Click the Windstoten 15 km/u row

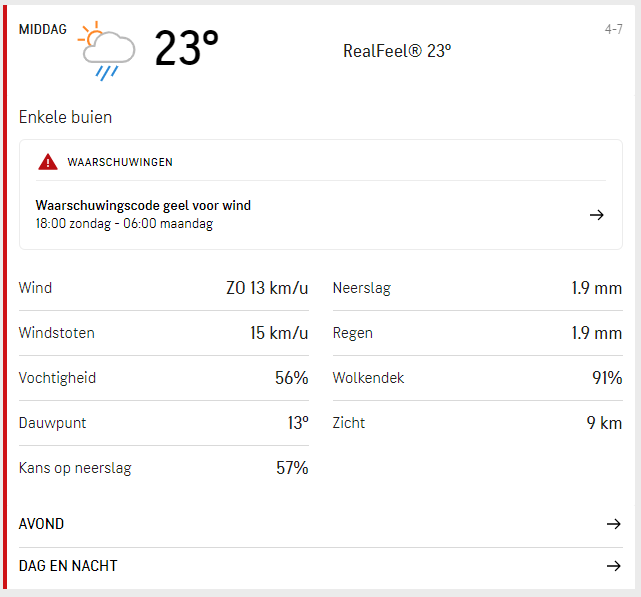pos(163,333)
